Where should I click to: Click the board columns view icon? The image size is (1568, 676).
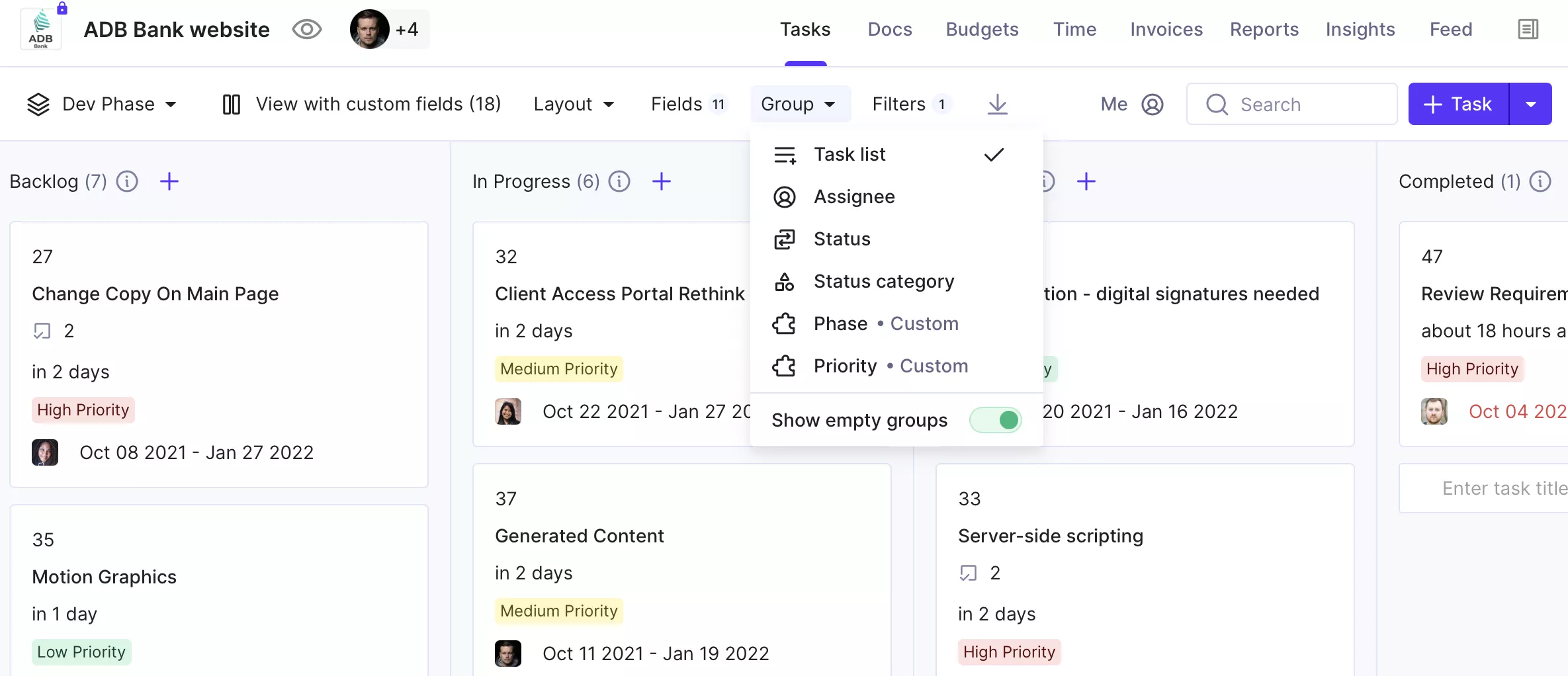point(231,104)
